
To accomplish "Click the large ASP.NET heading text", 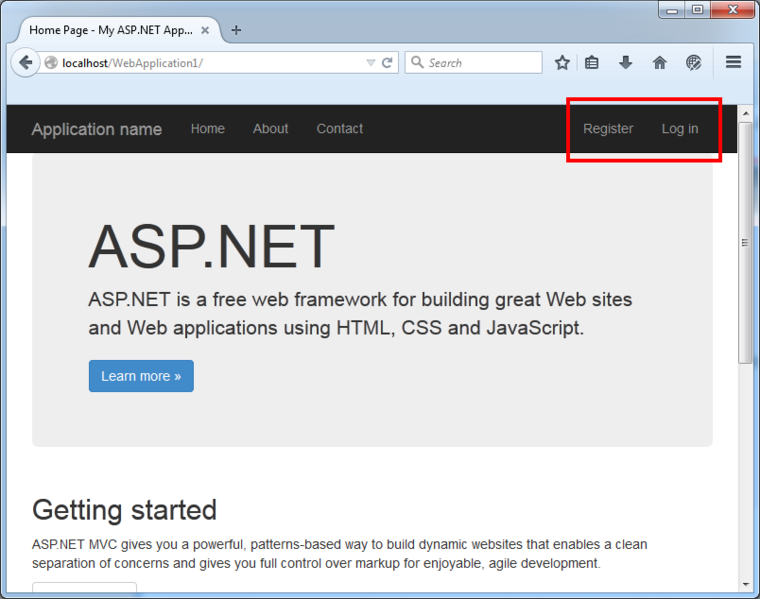I will click(211, 246).
